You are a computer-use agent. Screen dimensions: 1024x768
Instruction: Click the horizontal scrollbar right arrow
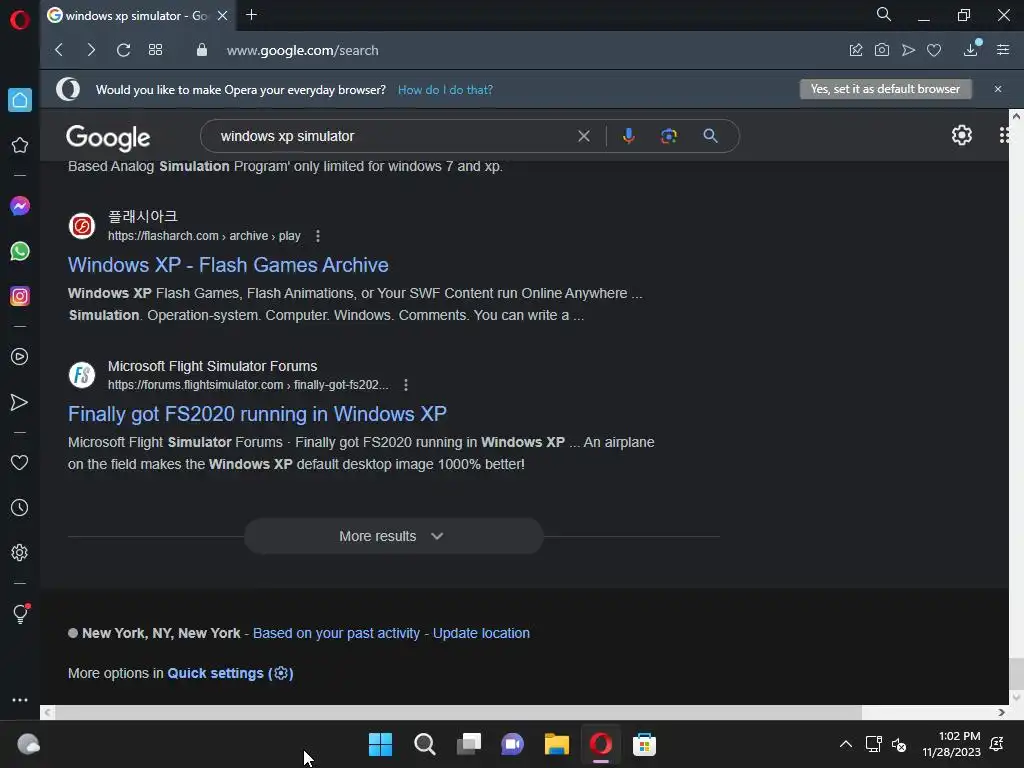point(1001,712)
